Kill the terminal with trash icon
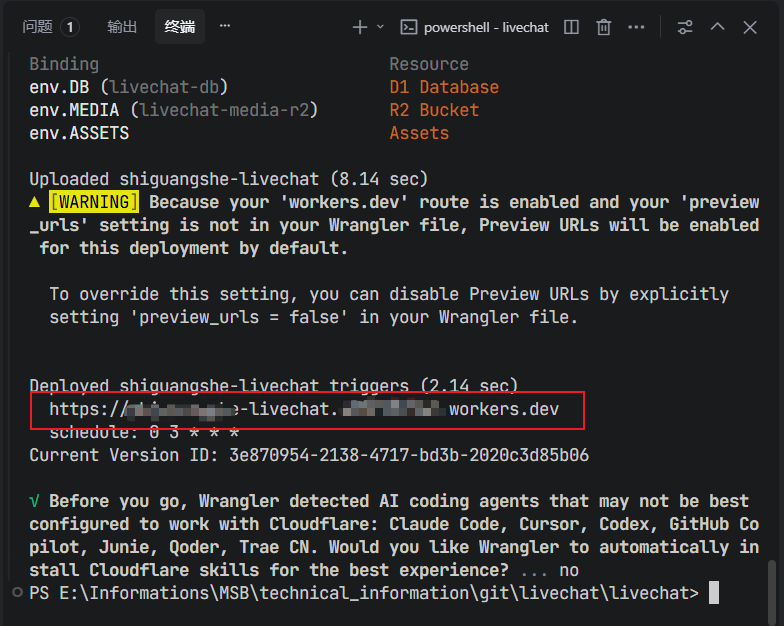The width and height of the screenshot is (784, 626). [604, 27]
